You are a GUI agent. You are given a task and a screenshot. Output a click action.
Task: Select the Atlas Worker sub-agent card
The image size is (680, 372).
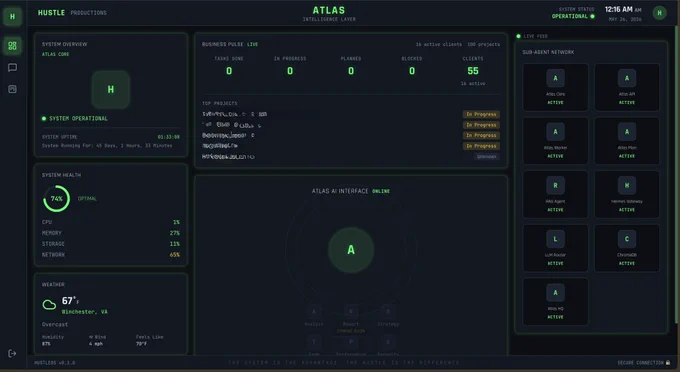(x=556, y=140)
